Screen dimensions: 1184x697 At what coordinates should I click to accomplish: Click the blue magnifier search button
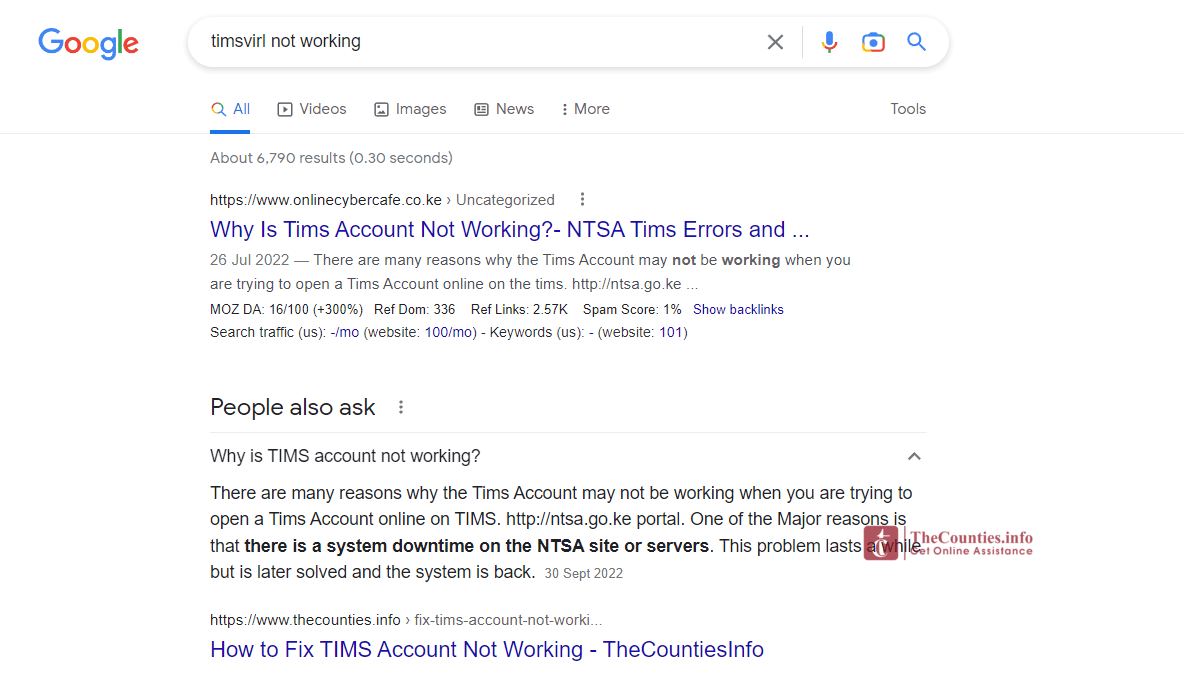pos(916,42)
